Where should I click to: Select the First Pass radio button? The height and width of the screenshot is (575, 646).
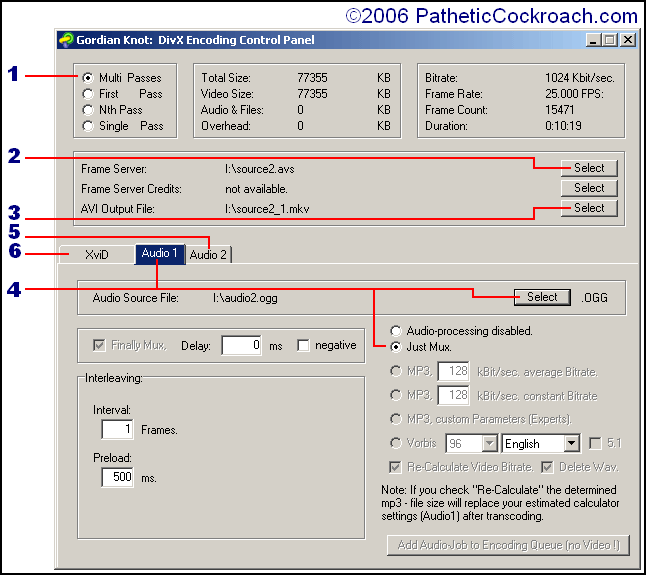(x=88, y=94)
